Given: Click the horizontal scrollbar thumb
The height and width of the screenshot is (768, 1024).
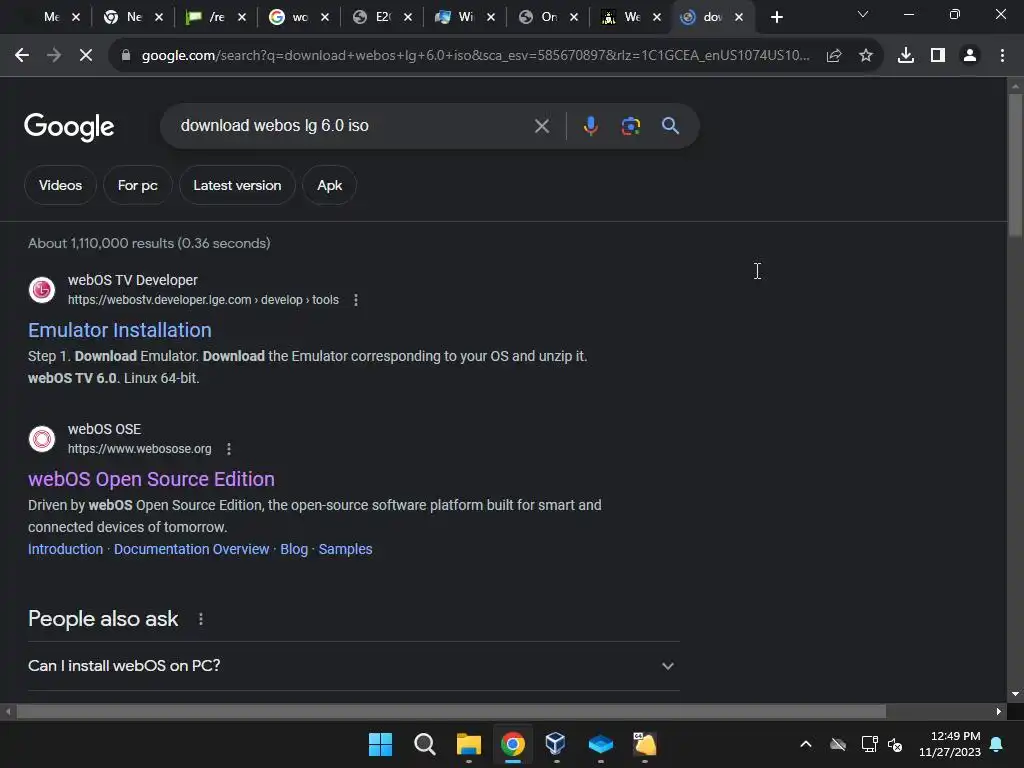Looking at the screenshot, I should pyautogui.click(x=451, y=711).
